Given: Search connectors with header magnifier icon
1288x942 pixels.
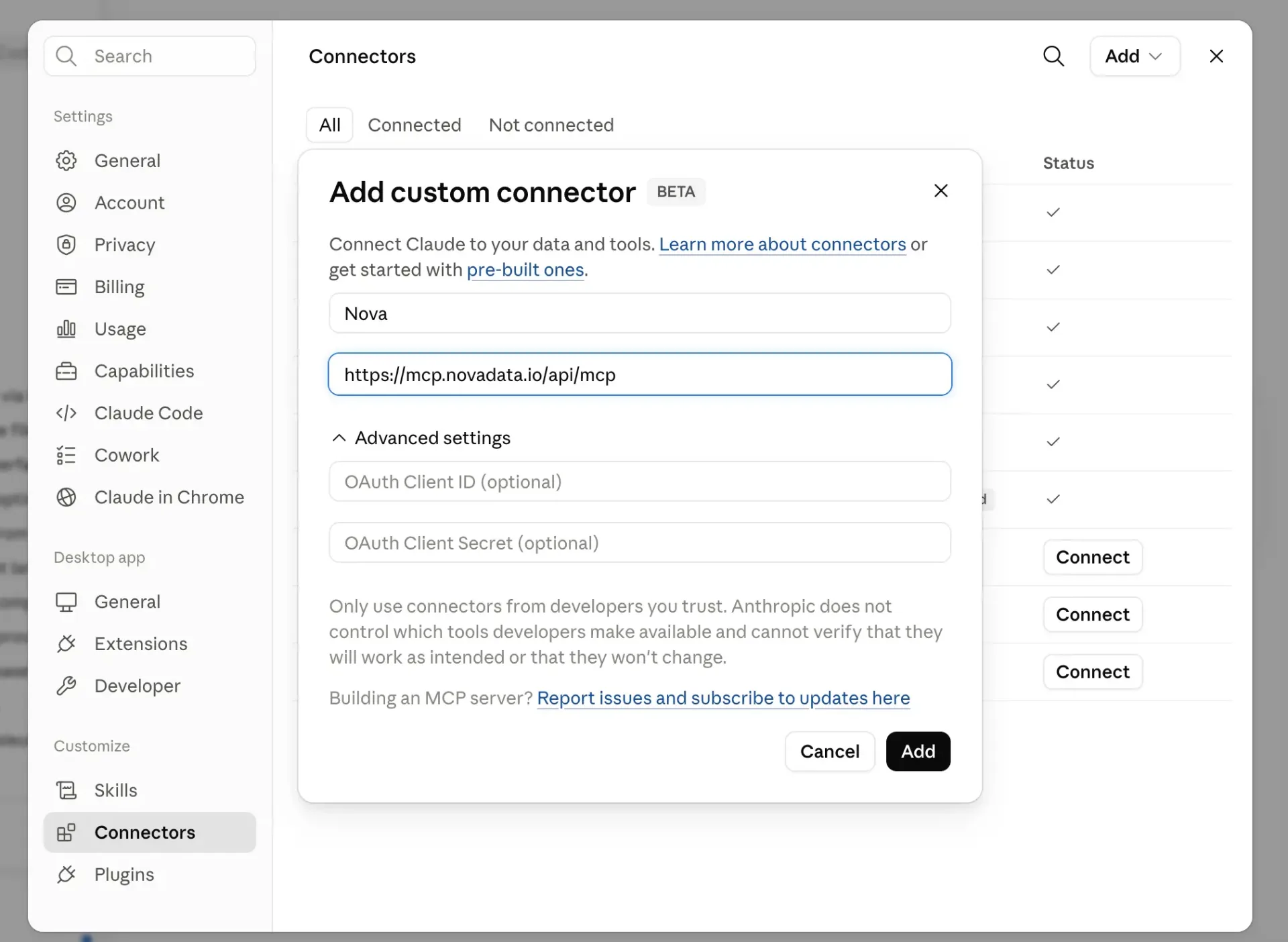Looking at the screenshot, I should coord(1053,56).
